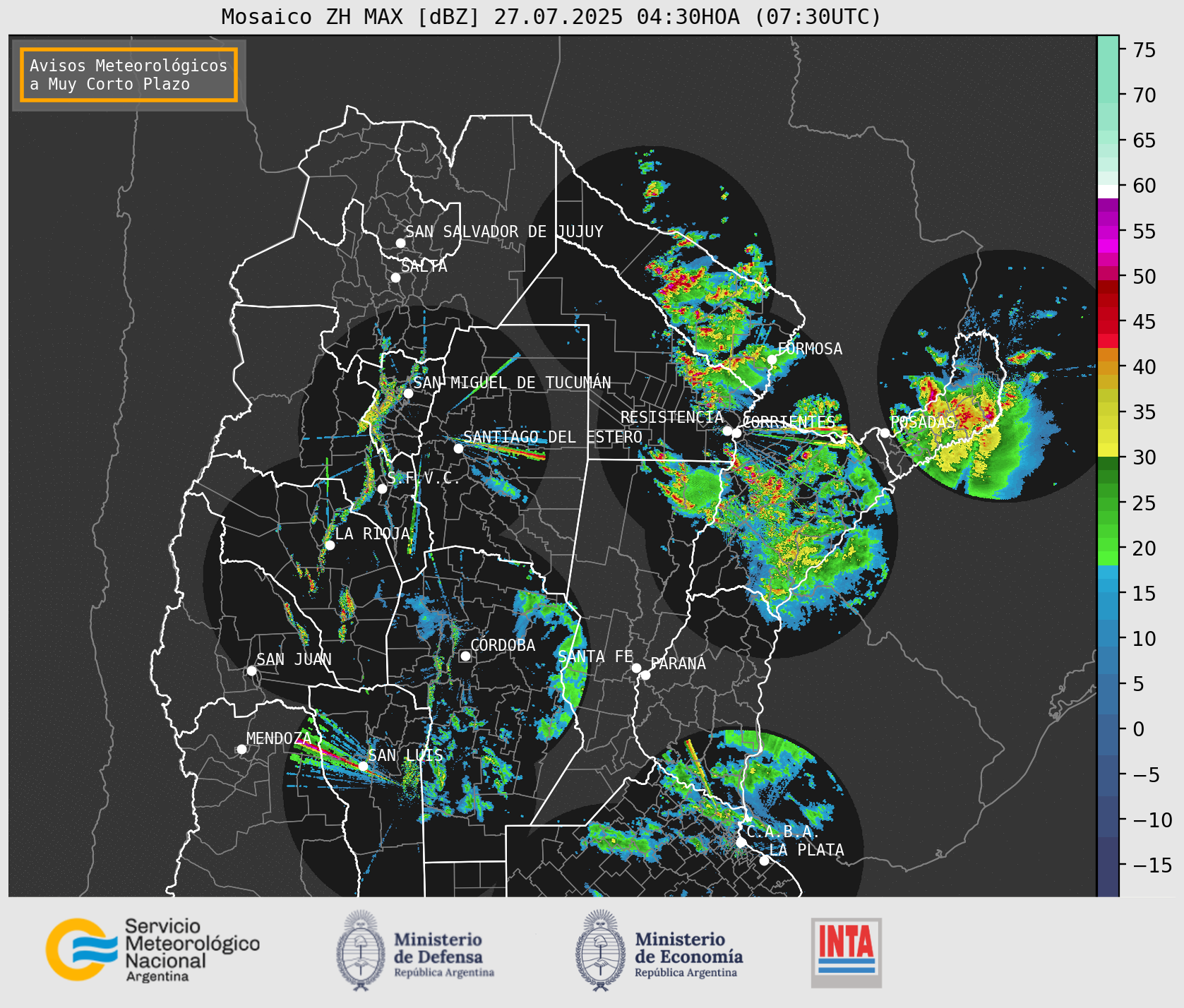
Task: Click the Avisos Meteorológicos a Muy Corto Plazo box
Action: [128, 76]
